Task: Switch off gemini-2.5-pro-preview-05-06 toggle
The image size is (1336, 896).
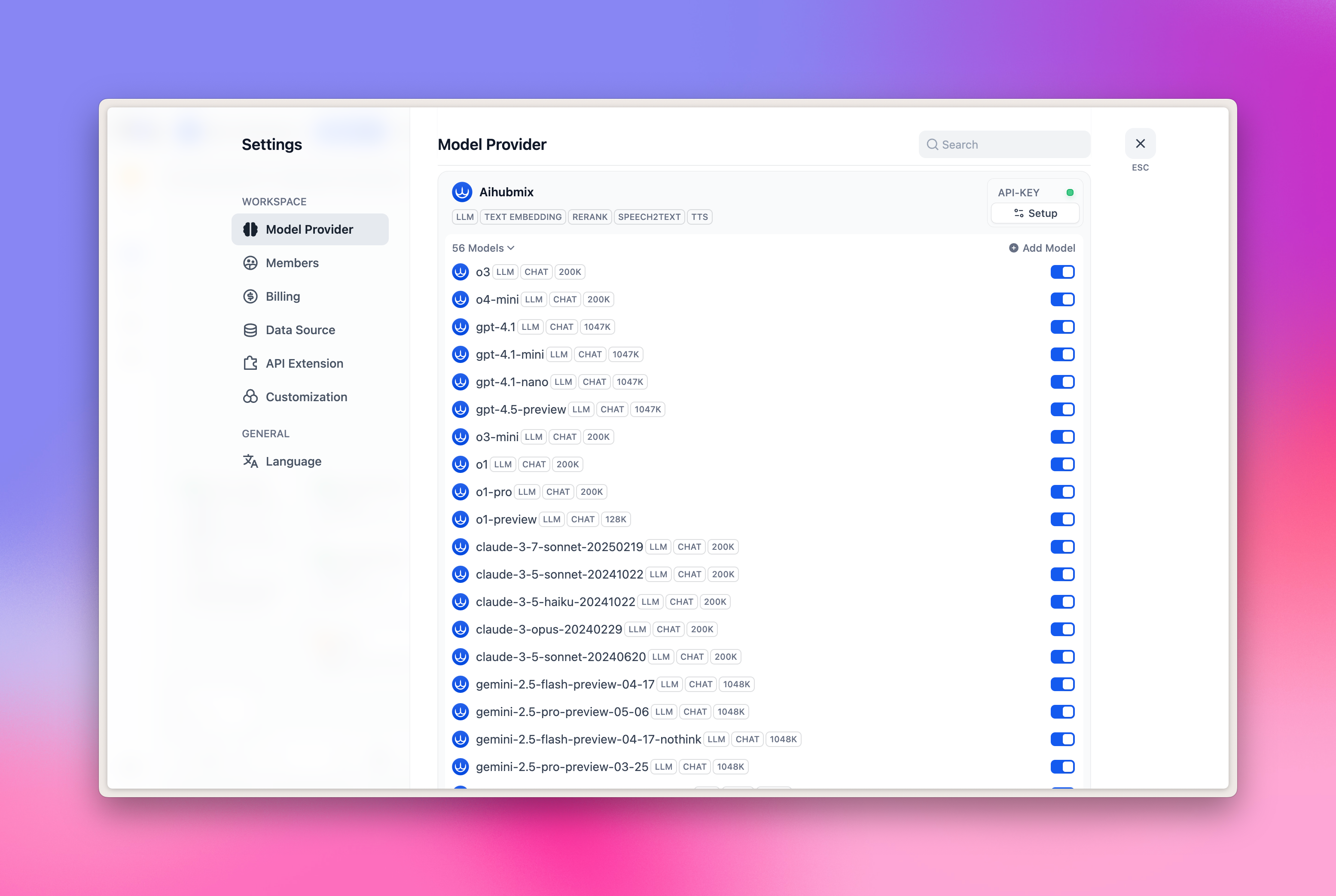Action: pos(1062,712)
